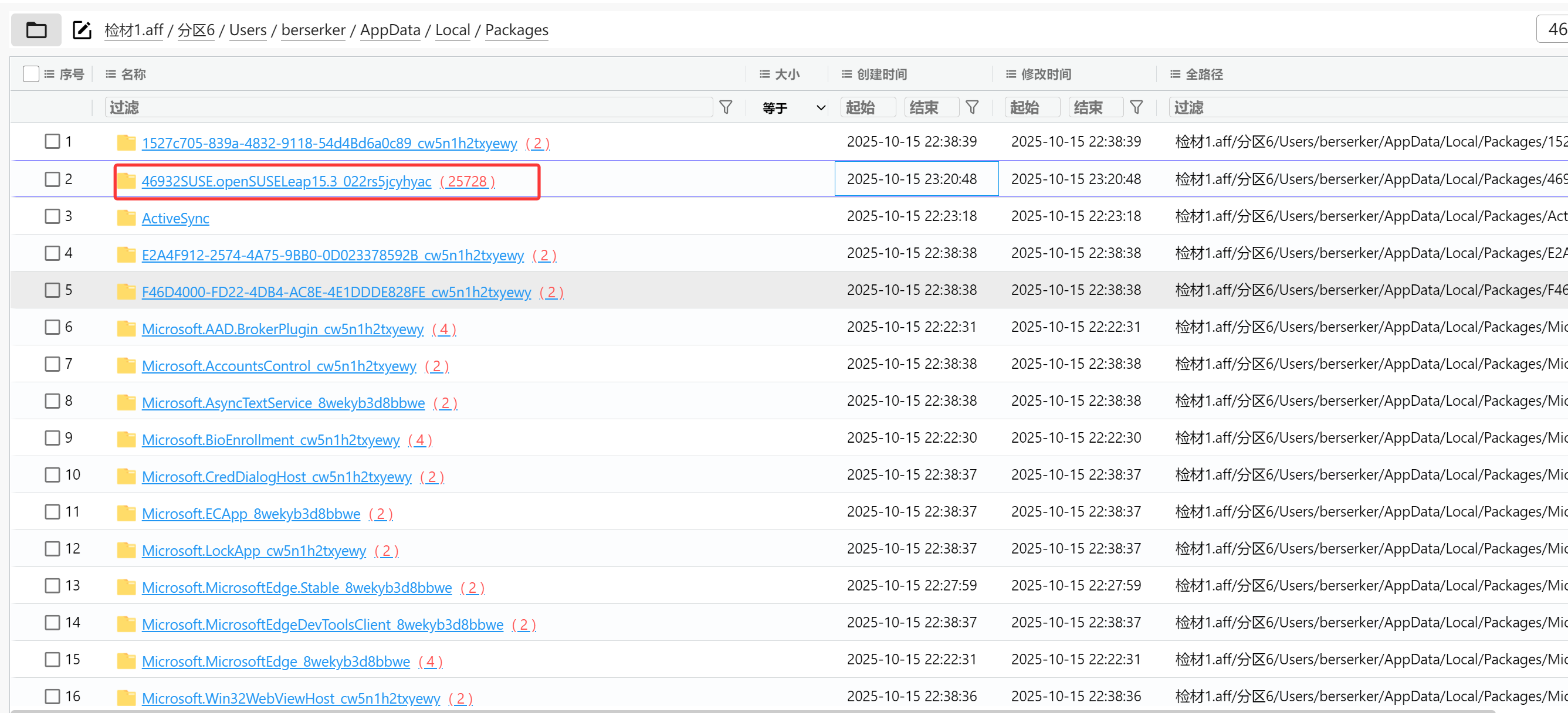Click the folder icon button in path bar
This screenshot has width=1568, height=713.
coord(36,30)
